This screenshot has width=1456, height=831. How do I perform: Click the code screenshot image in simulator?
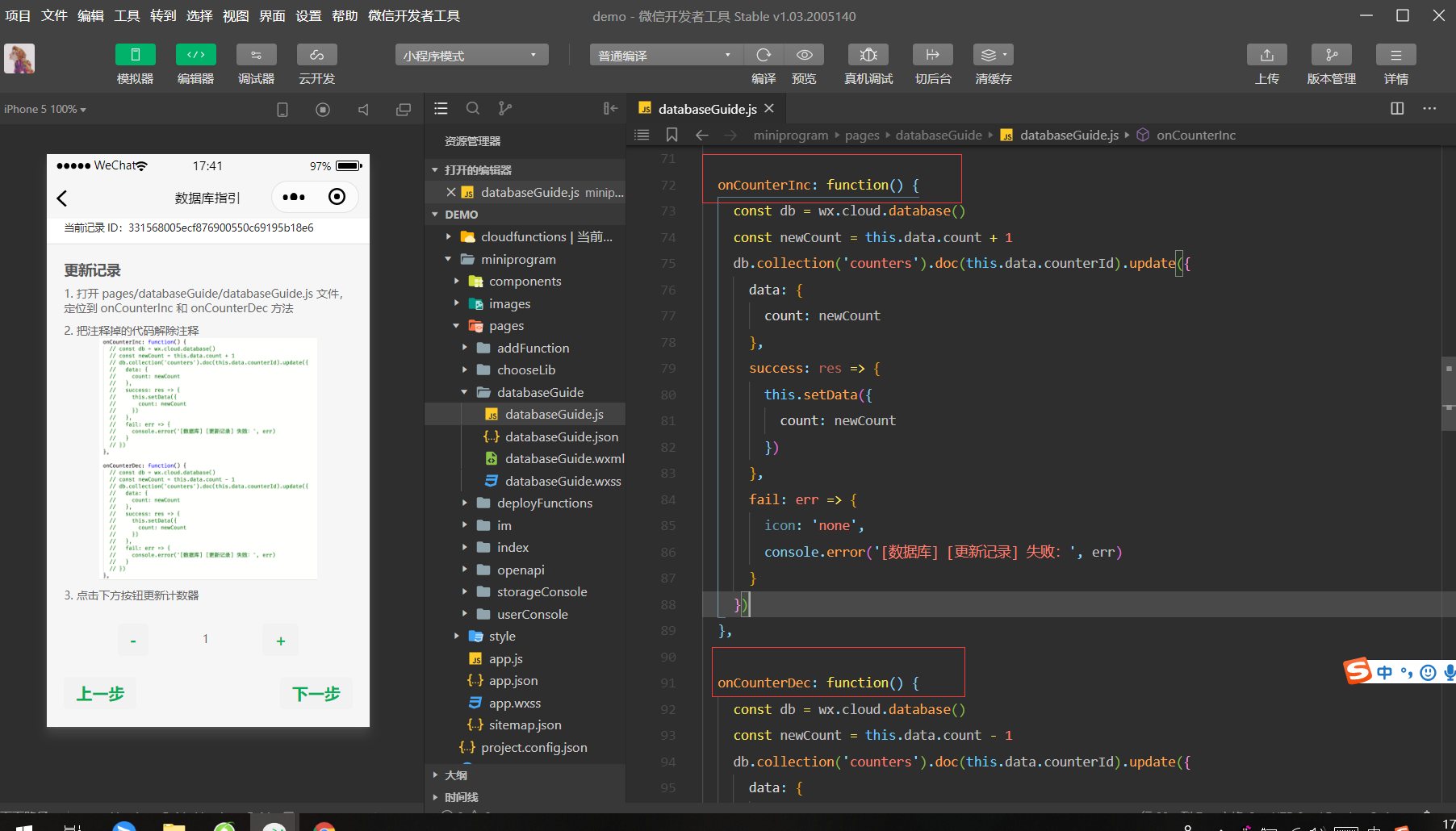pyautogui.click(x=208, y=458)
